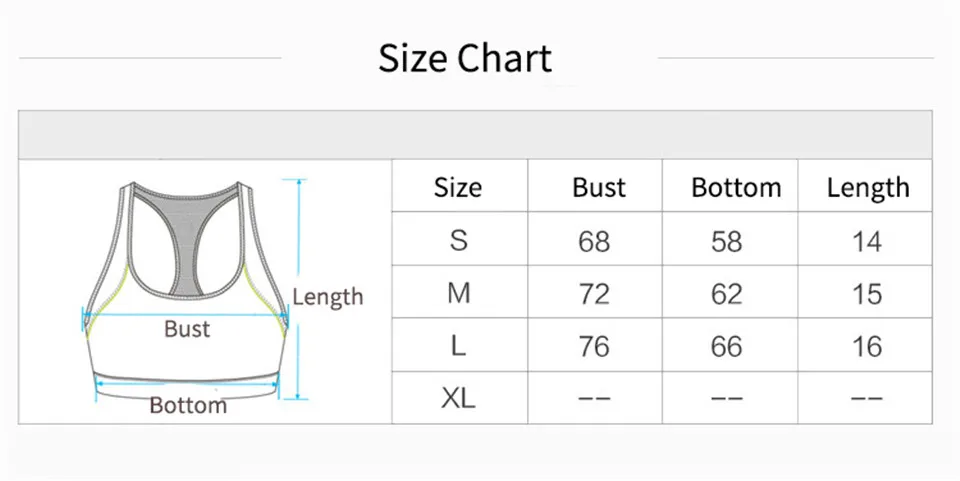Select bust value 72 for size M
This screenshot has width=960, height=481.
(594, 294)
